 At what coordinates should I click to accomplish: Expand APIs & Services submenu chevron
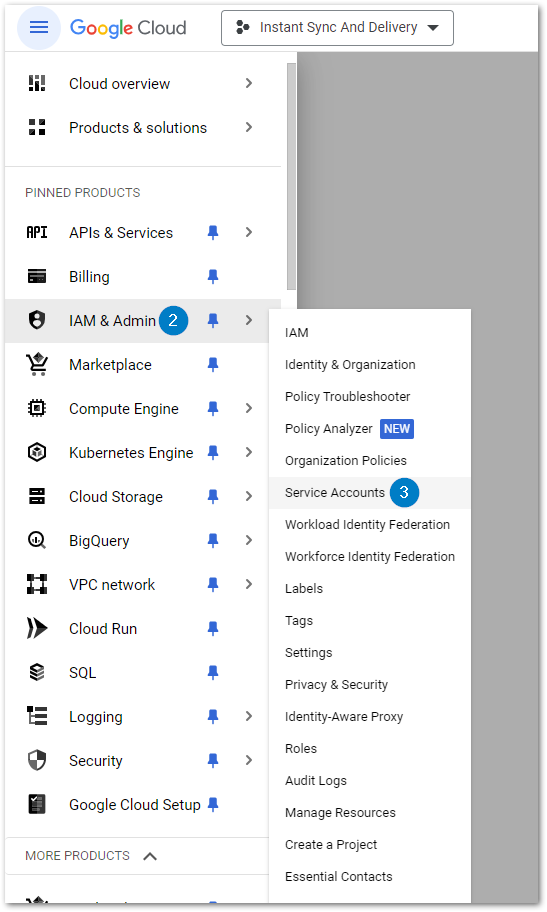point(249,232)
